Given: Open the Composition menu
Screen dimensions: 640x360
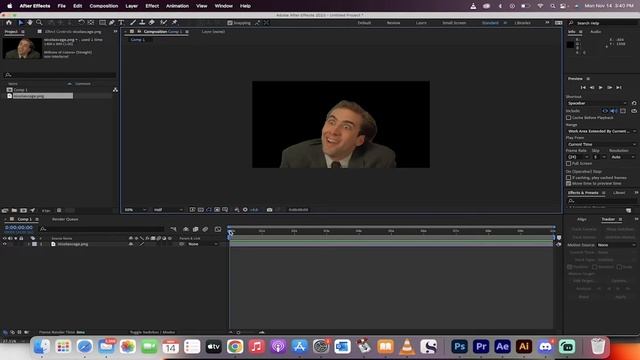Looking at the screenshot, I should 104,6.
